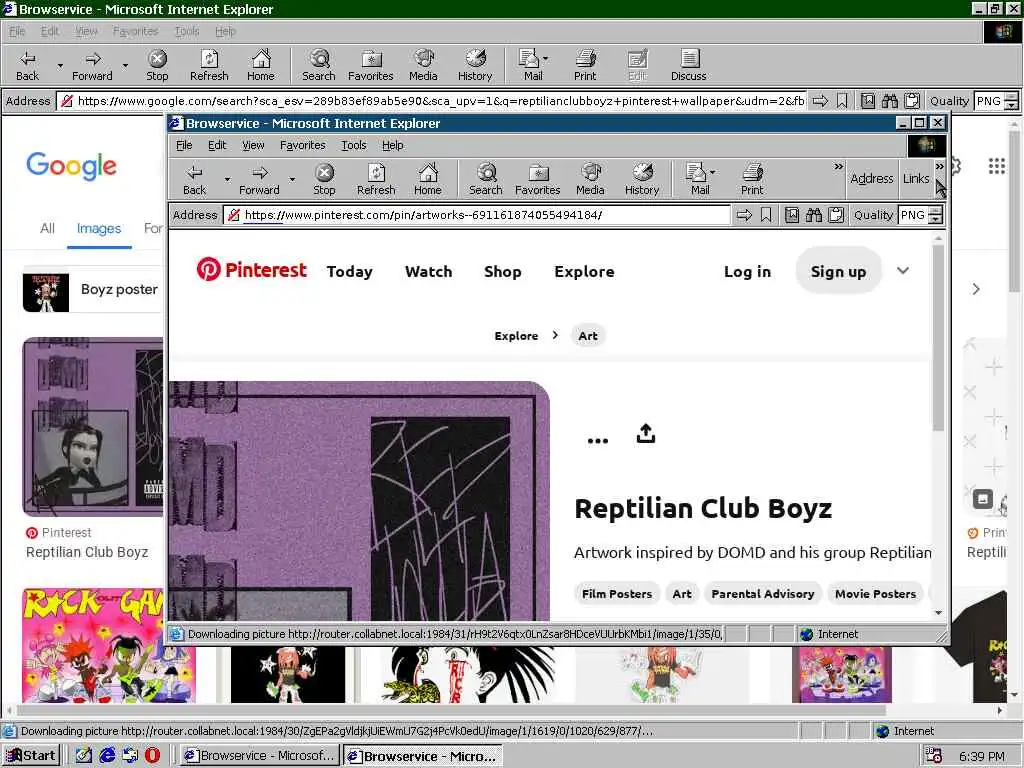Click Back in the background Google window
Viewport: 1024px width, 768px height.
(x=27, y=65)
